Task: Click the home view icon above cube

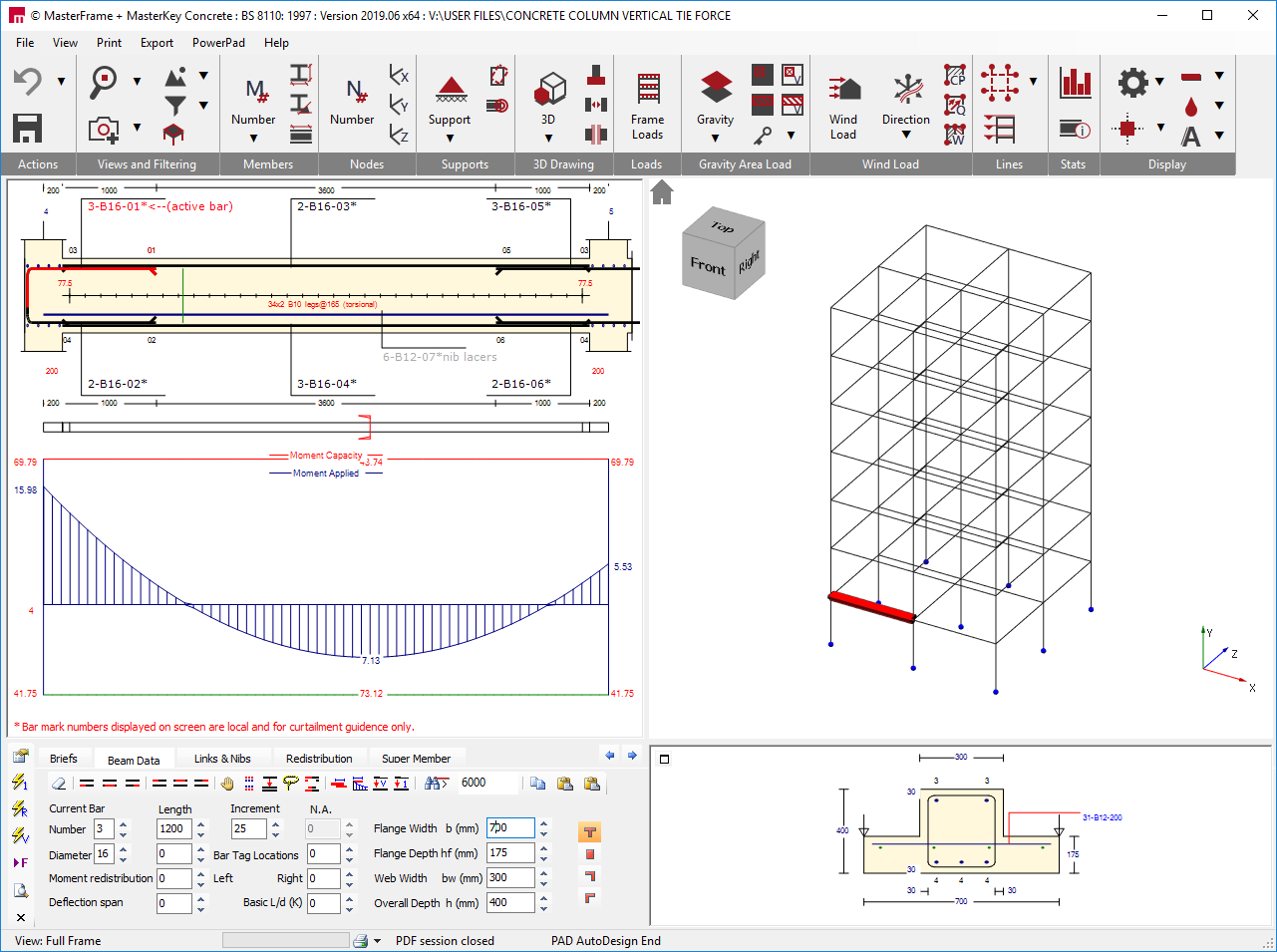Action: (662, 191)
